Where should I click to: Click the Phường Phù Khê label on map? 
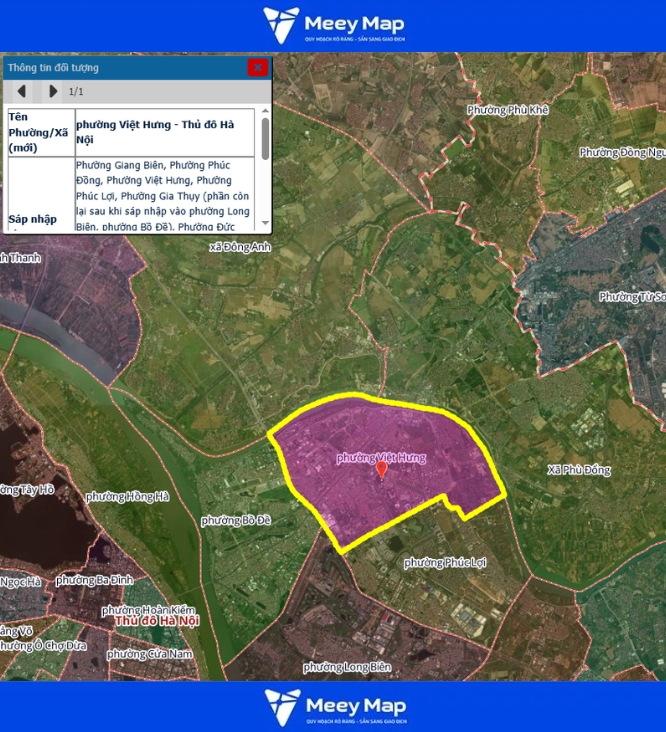coord(508,109)
